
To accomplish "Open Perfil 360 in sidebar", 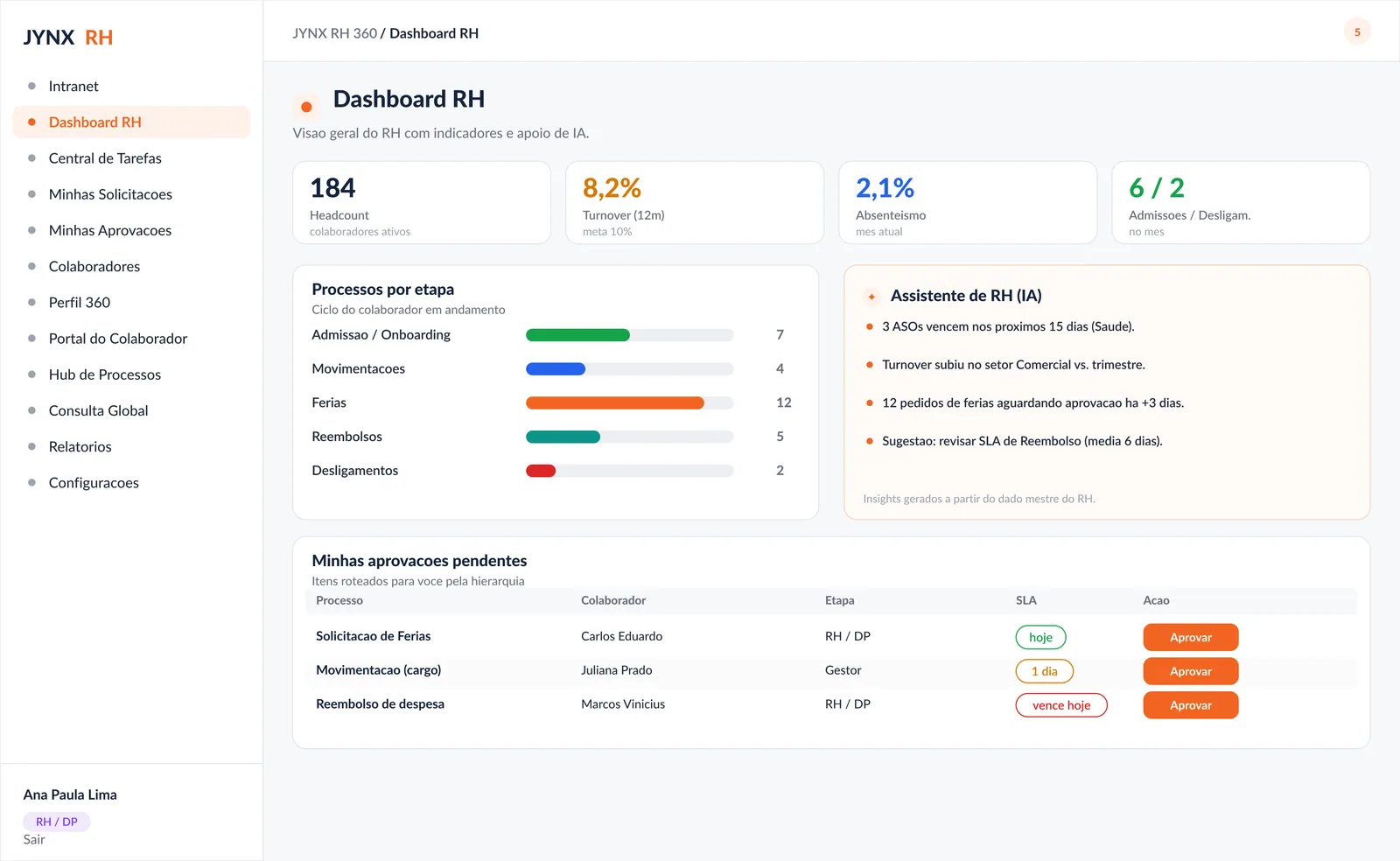I will (x=131, y=303).
